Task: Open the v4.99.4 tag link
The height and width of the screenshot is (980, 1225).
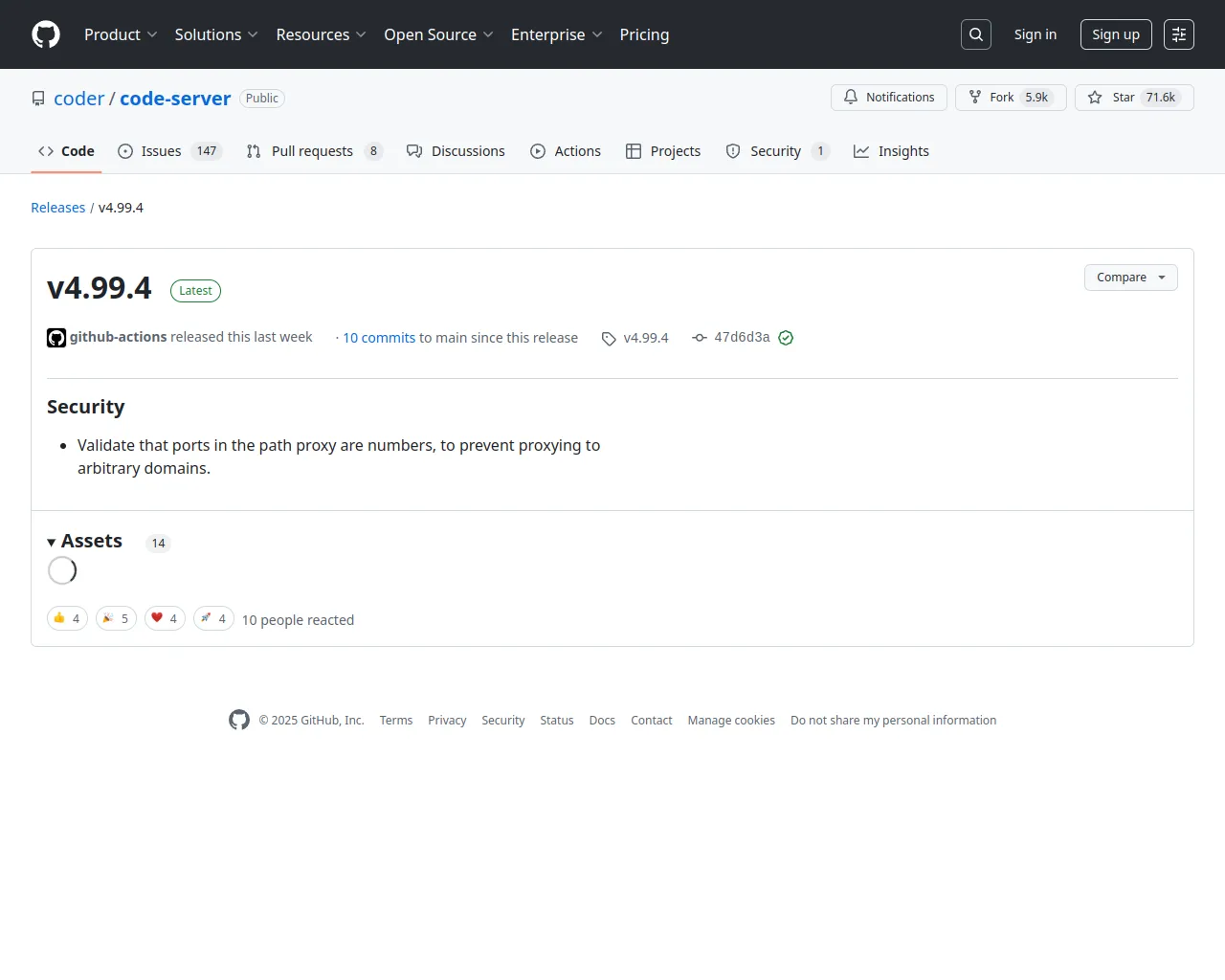Action: [646, 338]
